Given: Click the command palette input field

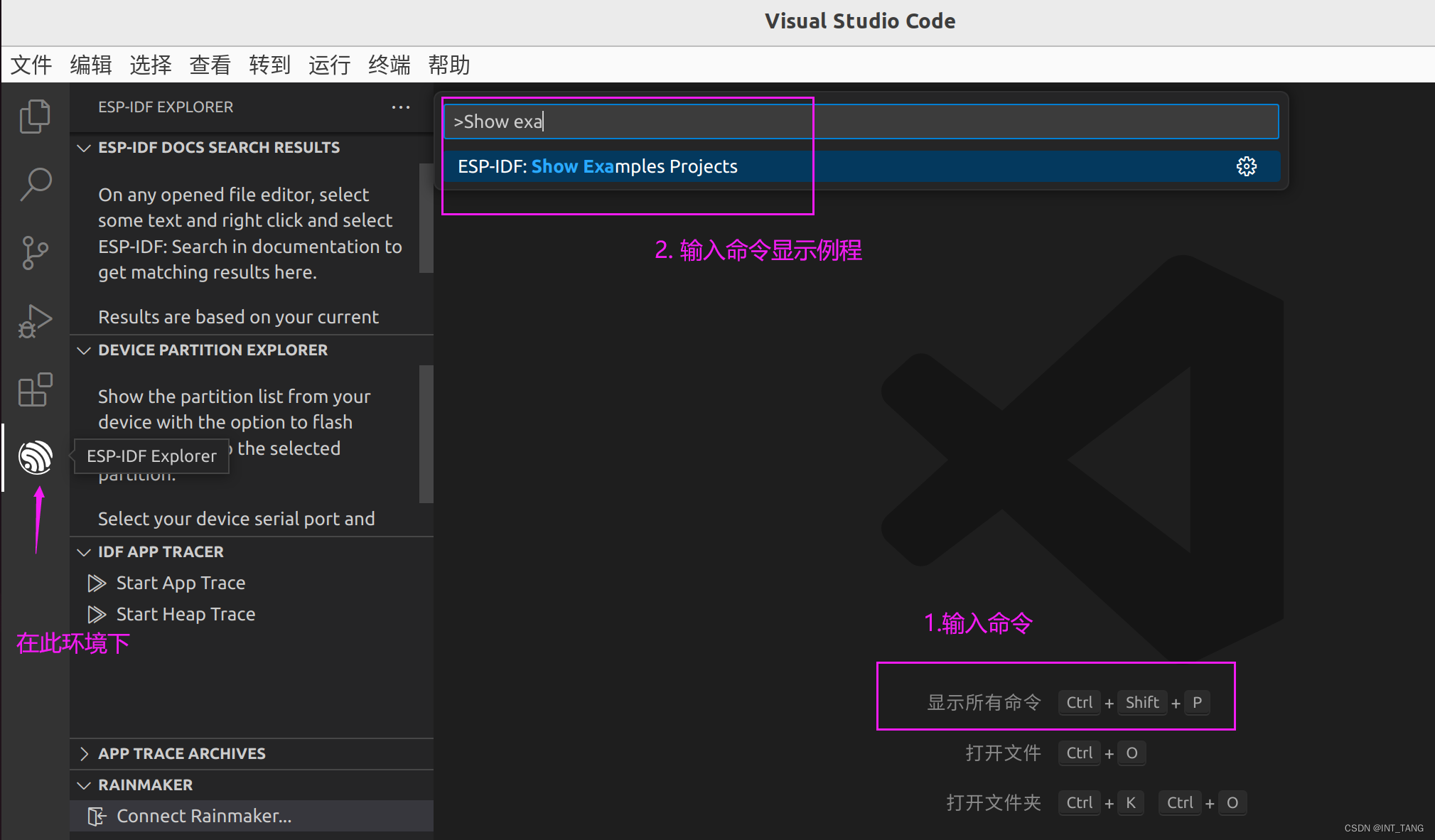Looking at the screenshot, I should [x=863, y=121].
